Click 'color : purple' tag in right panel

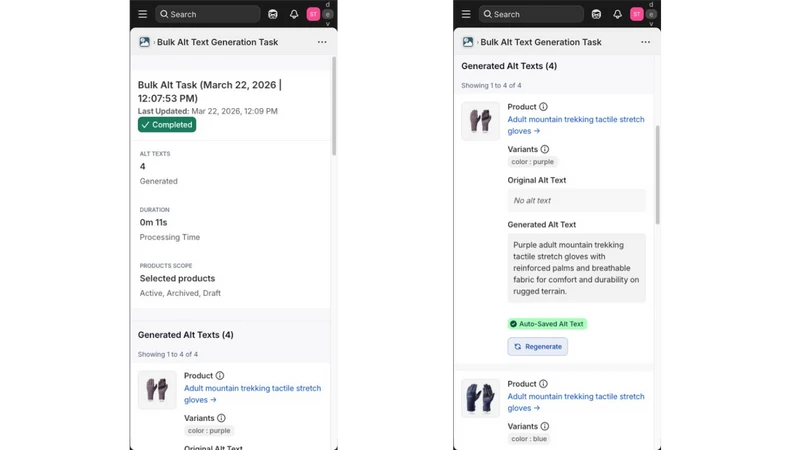[533, 162]
